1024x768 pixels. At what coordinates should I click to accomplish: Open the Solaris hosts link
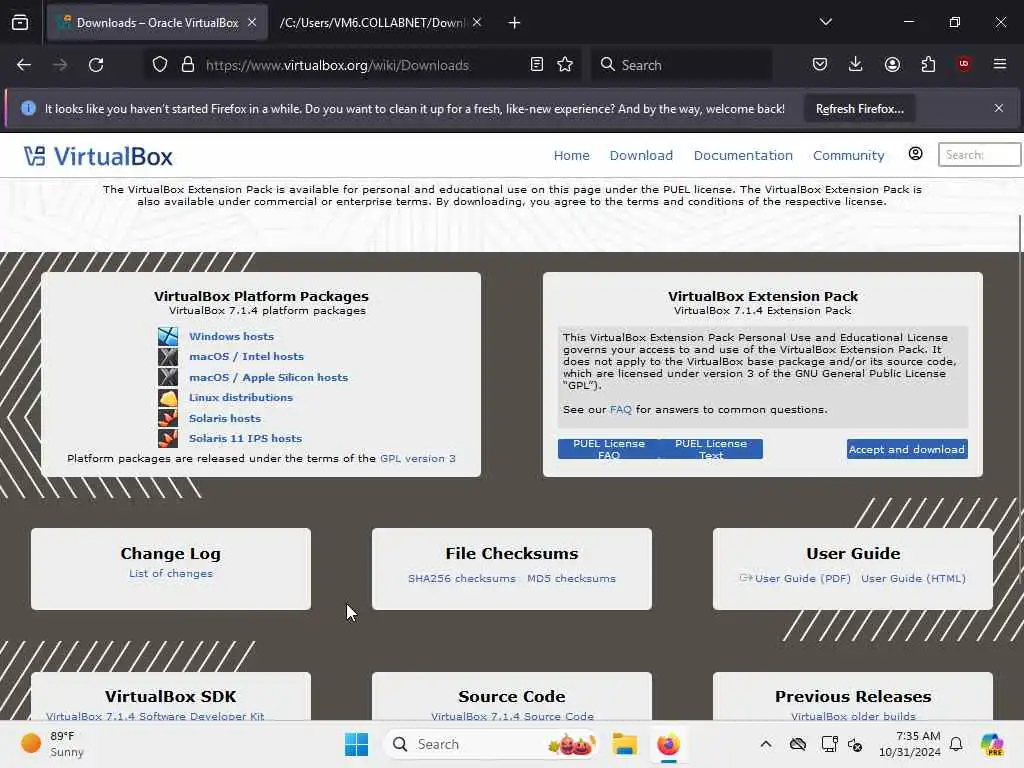point(225,419)
